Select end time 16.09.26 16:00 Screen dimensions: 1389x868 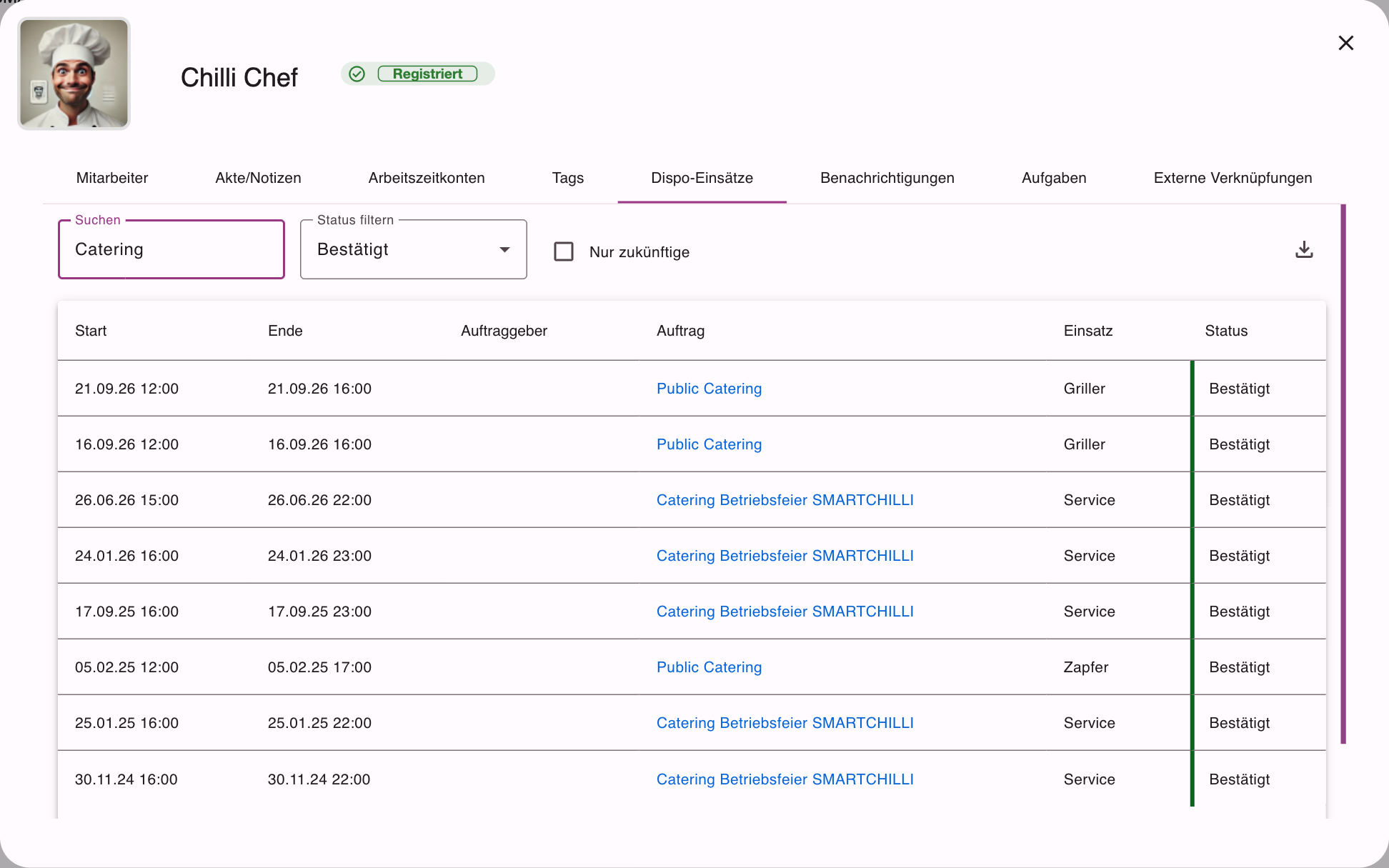tap(319, 444)
